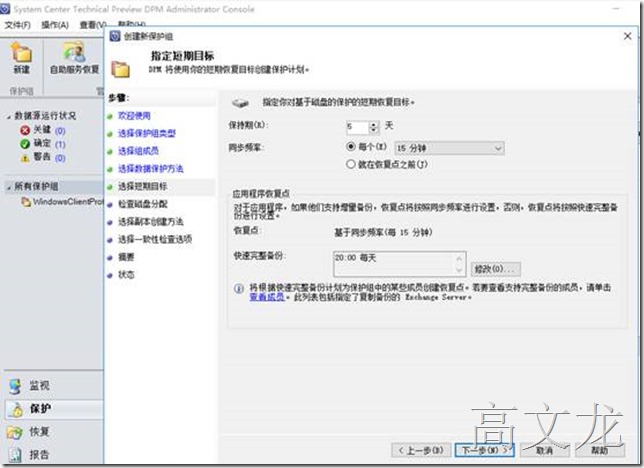Viewport: 644px width, 468px height.
Task: Click the 选择一致性检查选项 step label
Action: [155, 240]
